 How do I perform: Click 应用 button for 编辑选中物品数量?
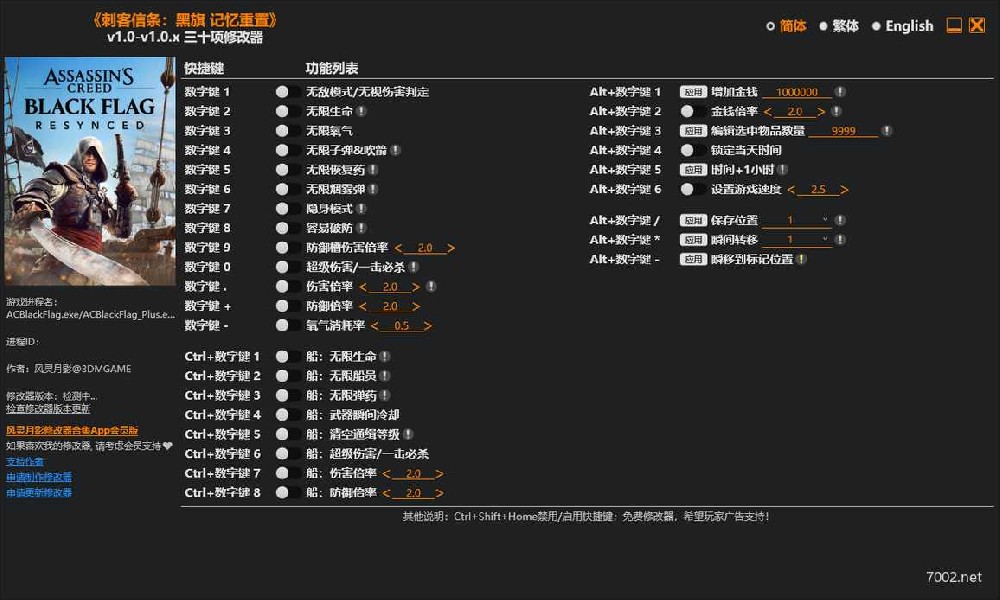coord(693,131)
